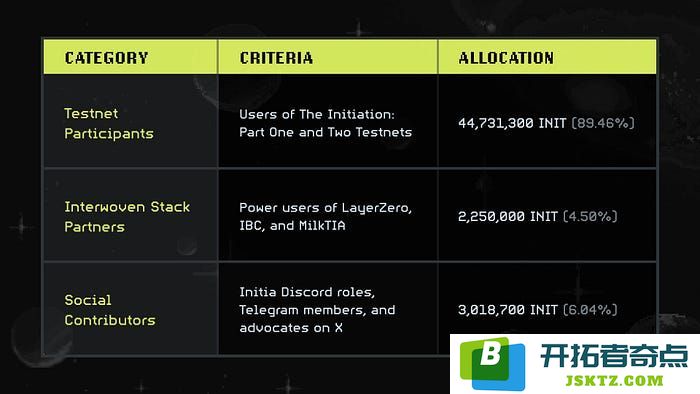This screenshot has height=394, width=700.
Task: Select the LayerZero, IBC, MilkTIA criteria text
Action: coord(325,216)
